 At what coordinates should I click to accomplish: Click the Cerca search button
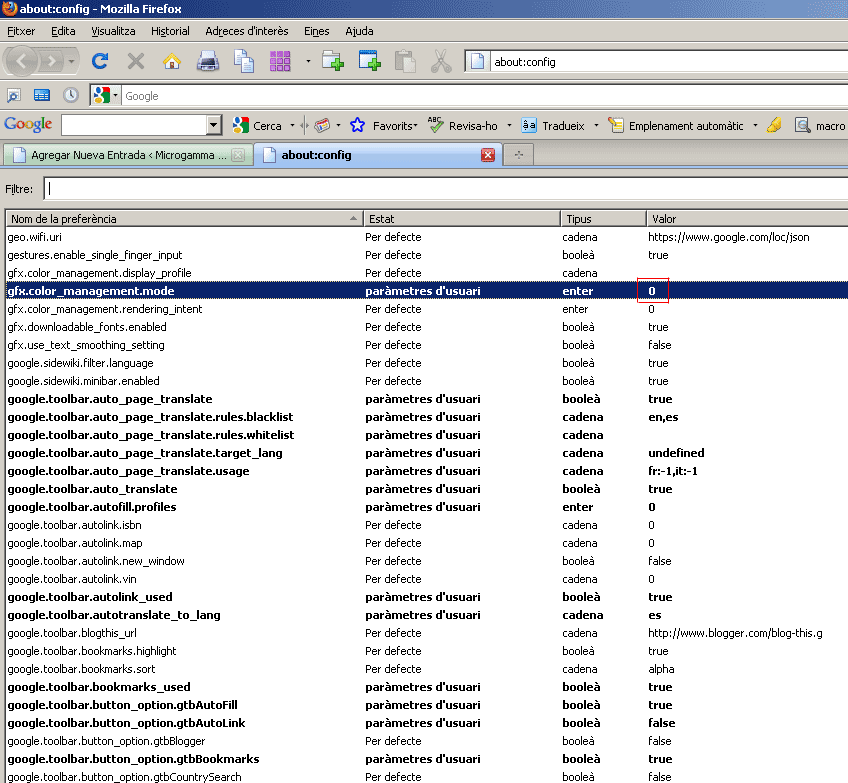coord(257,125)
